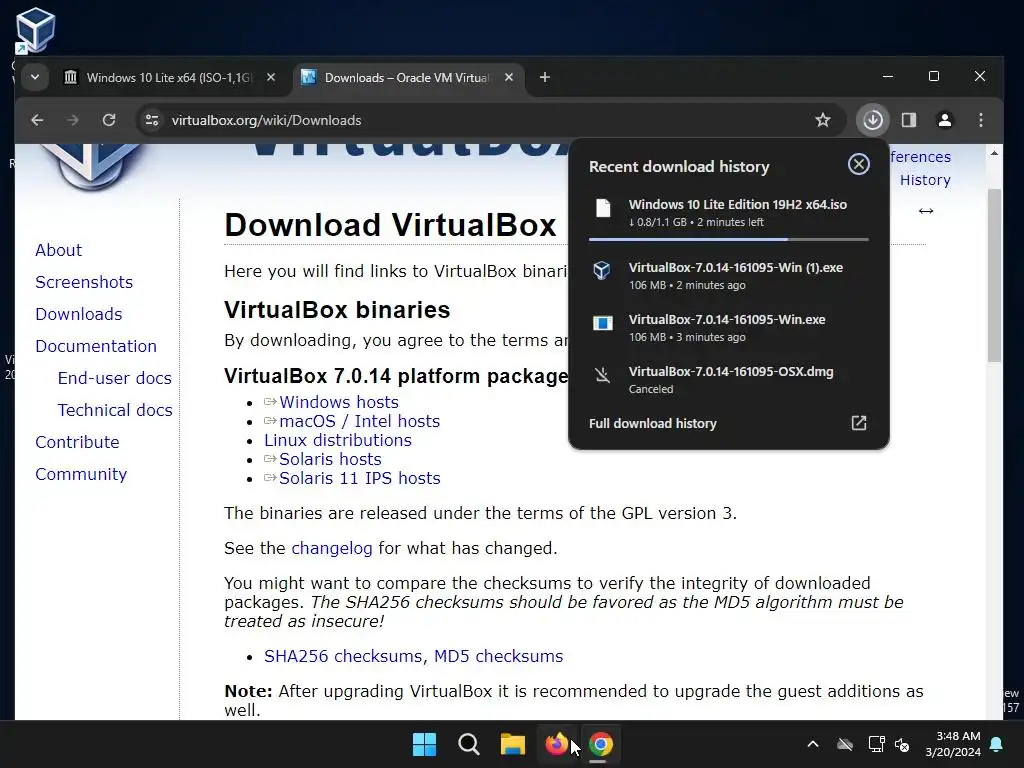The height and width of the screenshot is (768, 1024).
Task: Open the Screenshots sidebar link
Action: pos(84,282)
